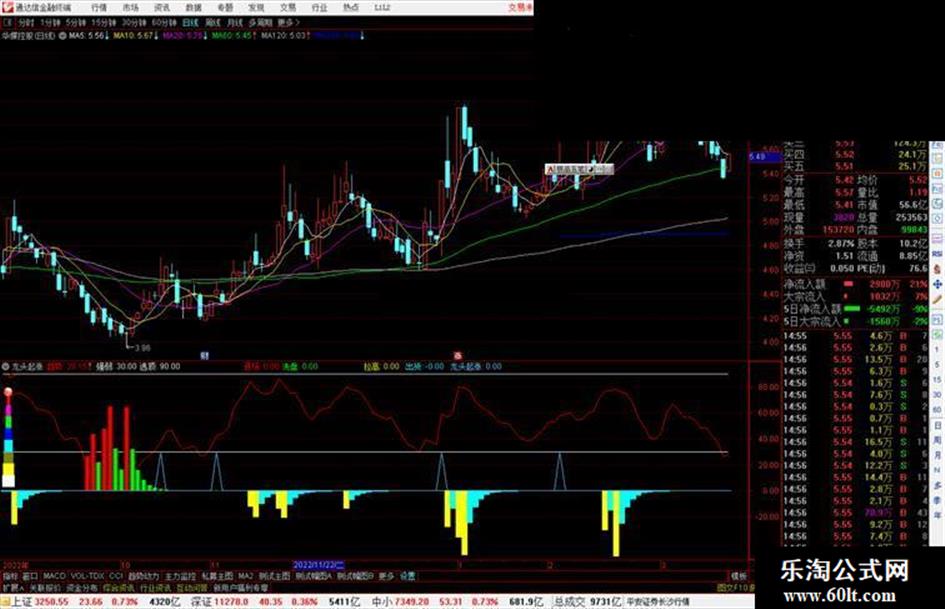Click the 净流入额 row in data panel

click(x=855, y=283)
